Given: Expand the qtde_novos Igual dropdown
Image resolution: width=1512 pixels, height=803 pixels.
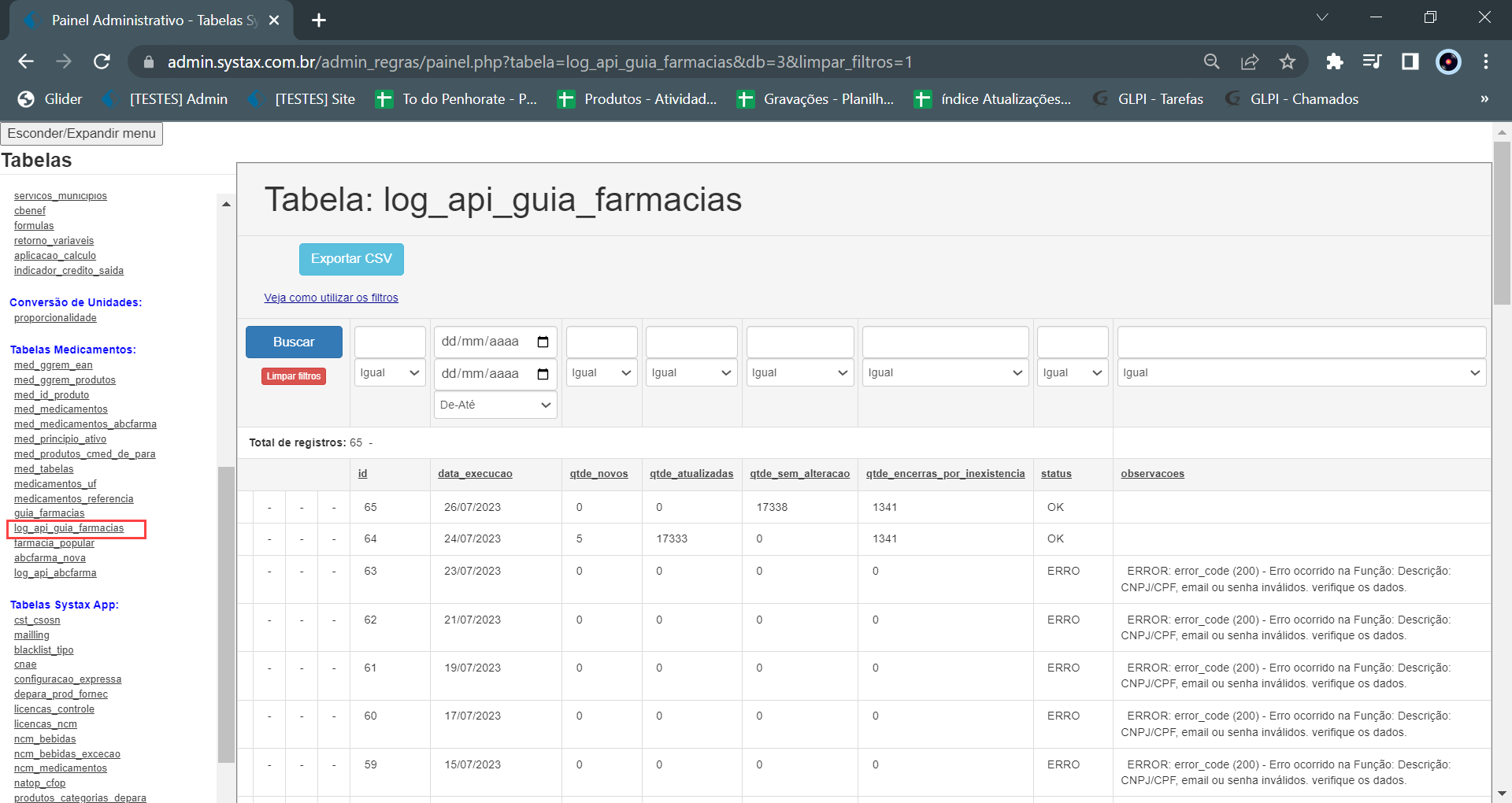Looking at the screenshot, I should pyautogui.click(x=602, y=373).
